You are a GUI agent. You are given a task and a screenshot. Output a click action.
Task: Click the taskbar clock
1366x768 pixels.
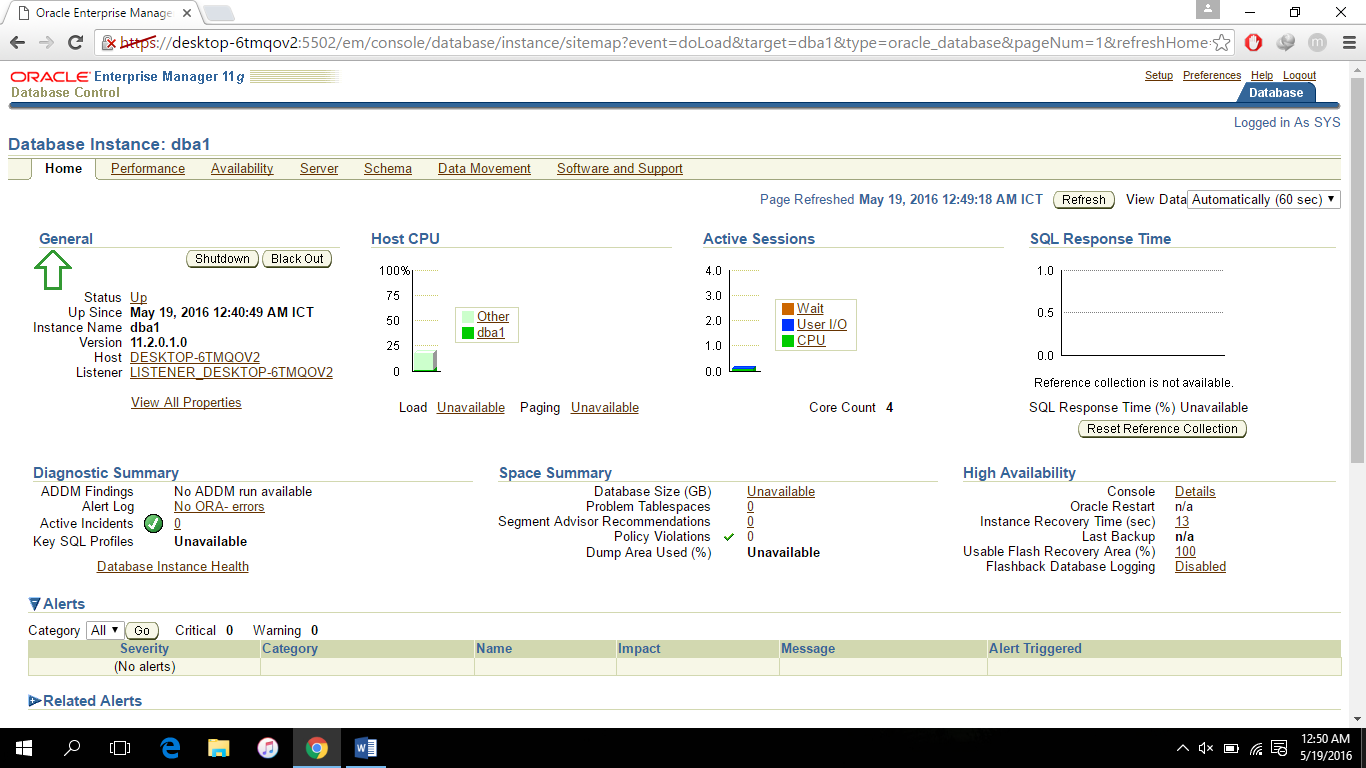[1326, 748]
